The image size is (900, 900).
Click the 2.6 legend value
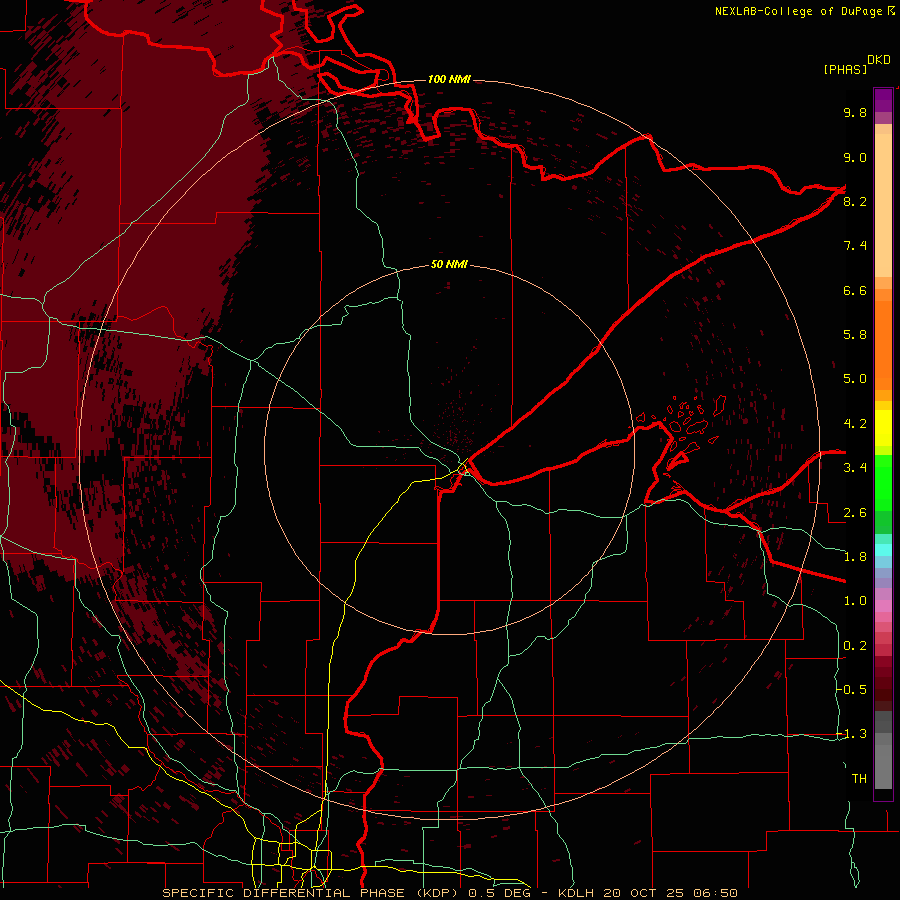point(855,513)
